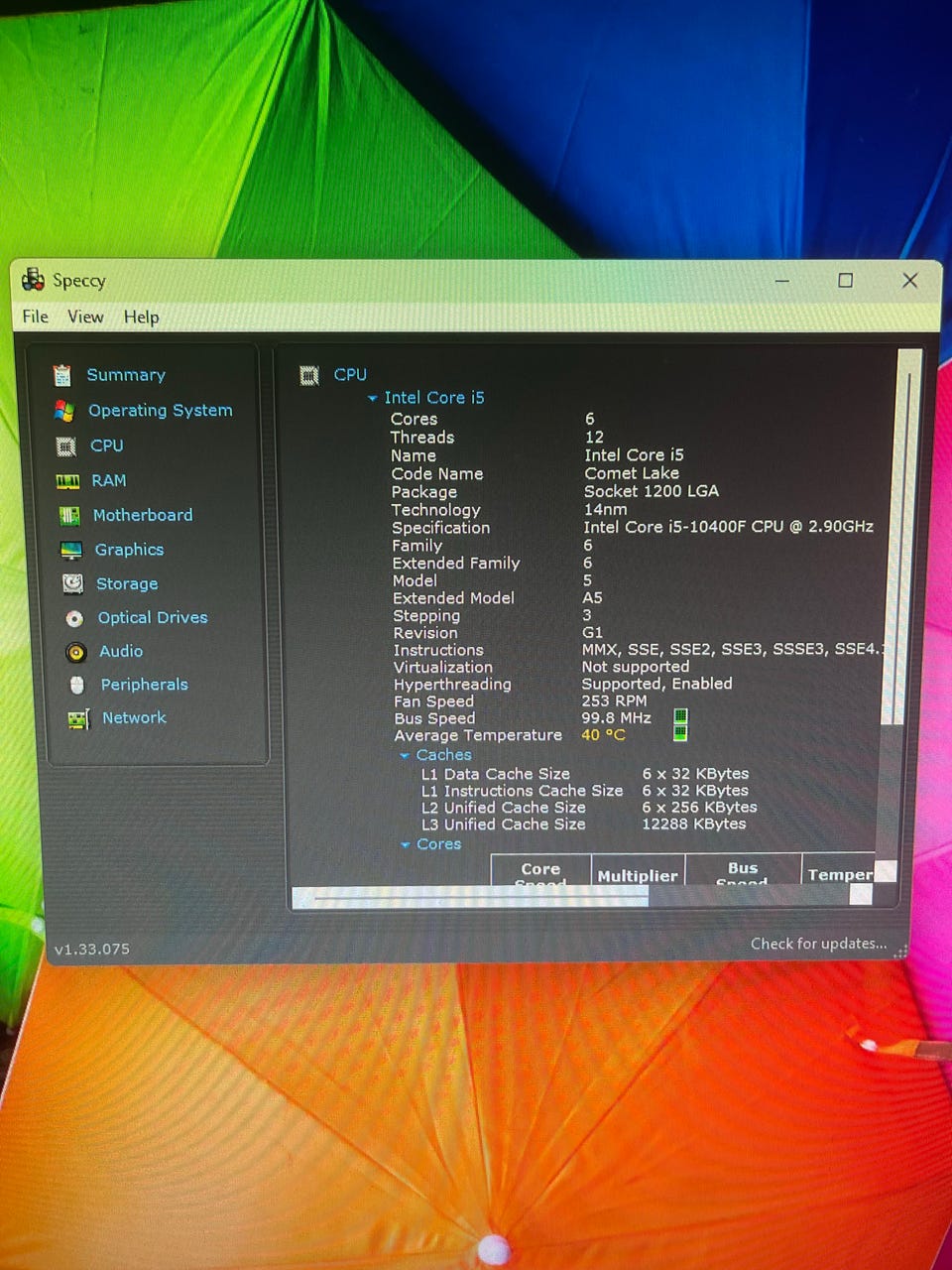This screenshot has width=952, height=1270.
Task: Open the Peripherals section
Action: tap(144, 685)
